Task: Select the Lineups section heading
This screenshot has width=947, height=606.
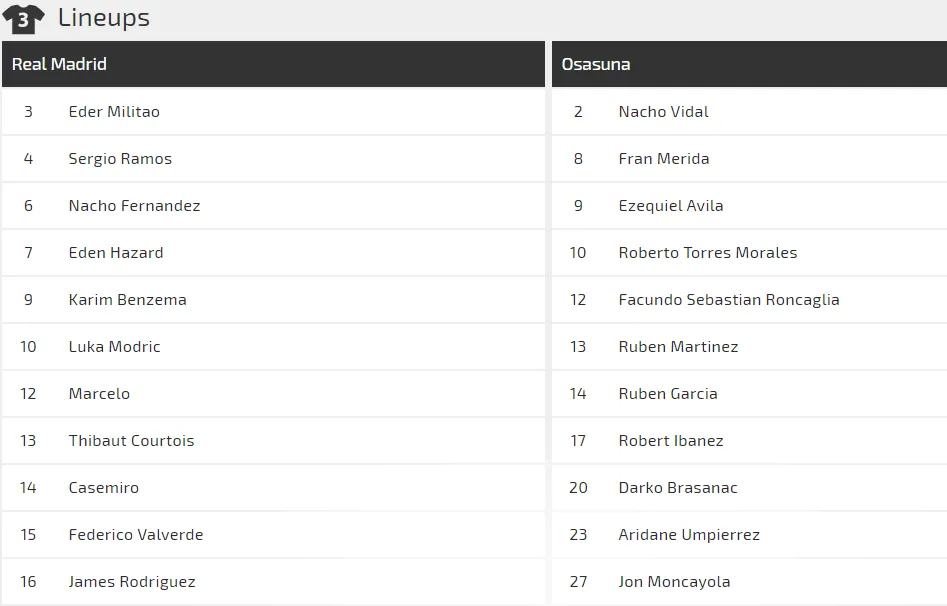Action: pos(103,18)
